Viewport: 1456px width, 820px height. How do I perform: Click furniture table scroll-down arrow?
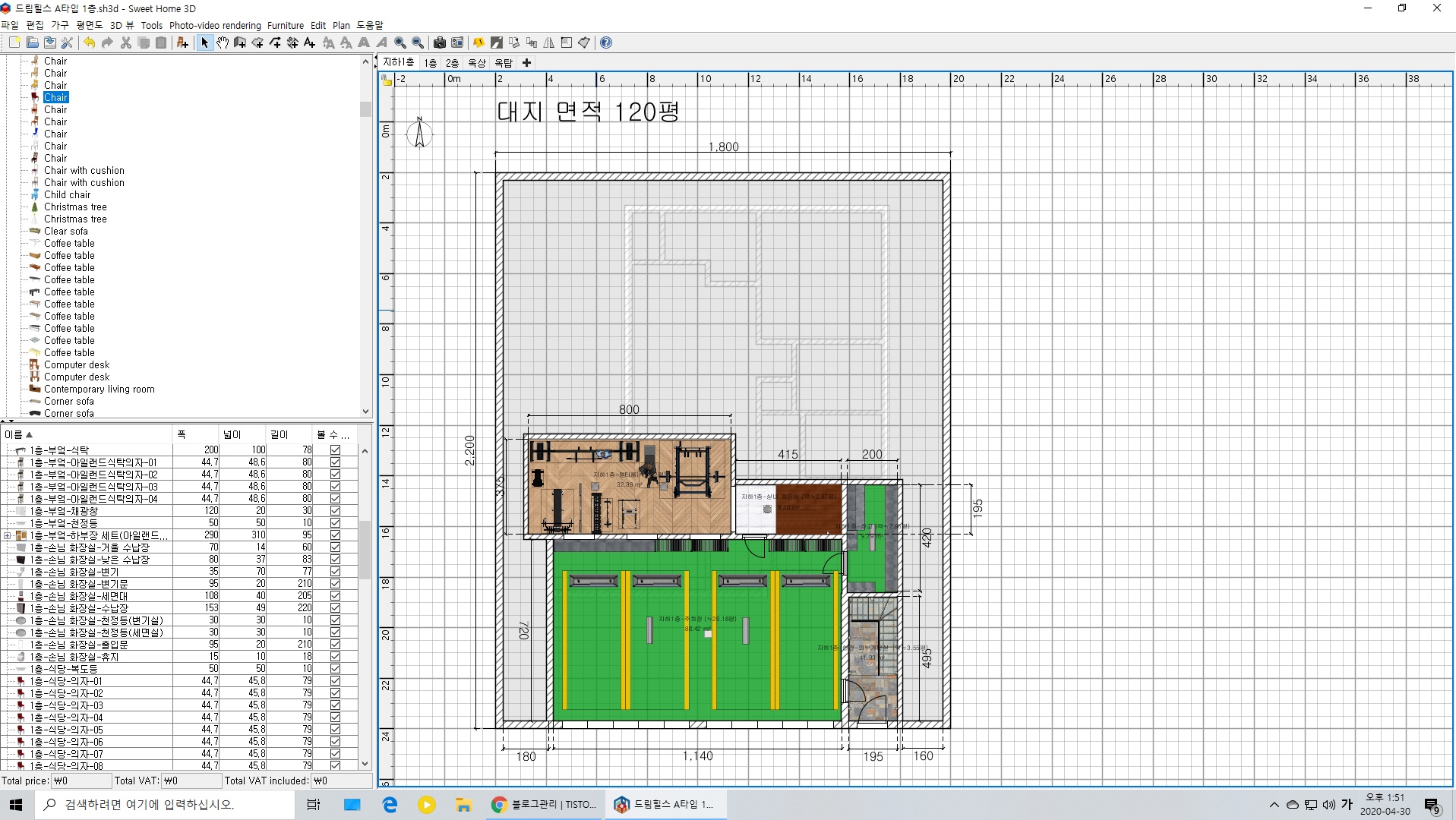[x=365, y=764]
